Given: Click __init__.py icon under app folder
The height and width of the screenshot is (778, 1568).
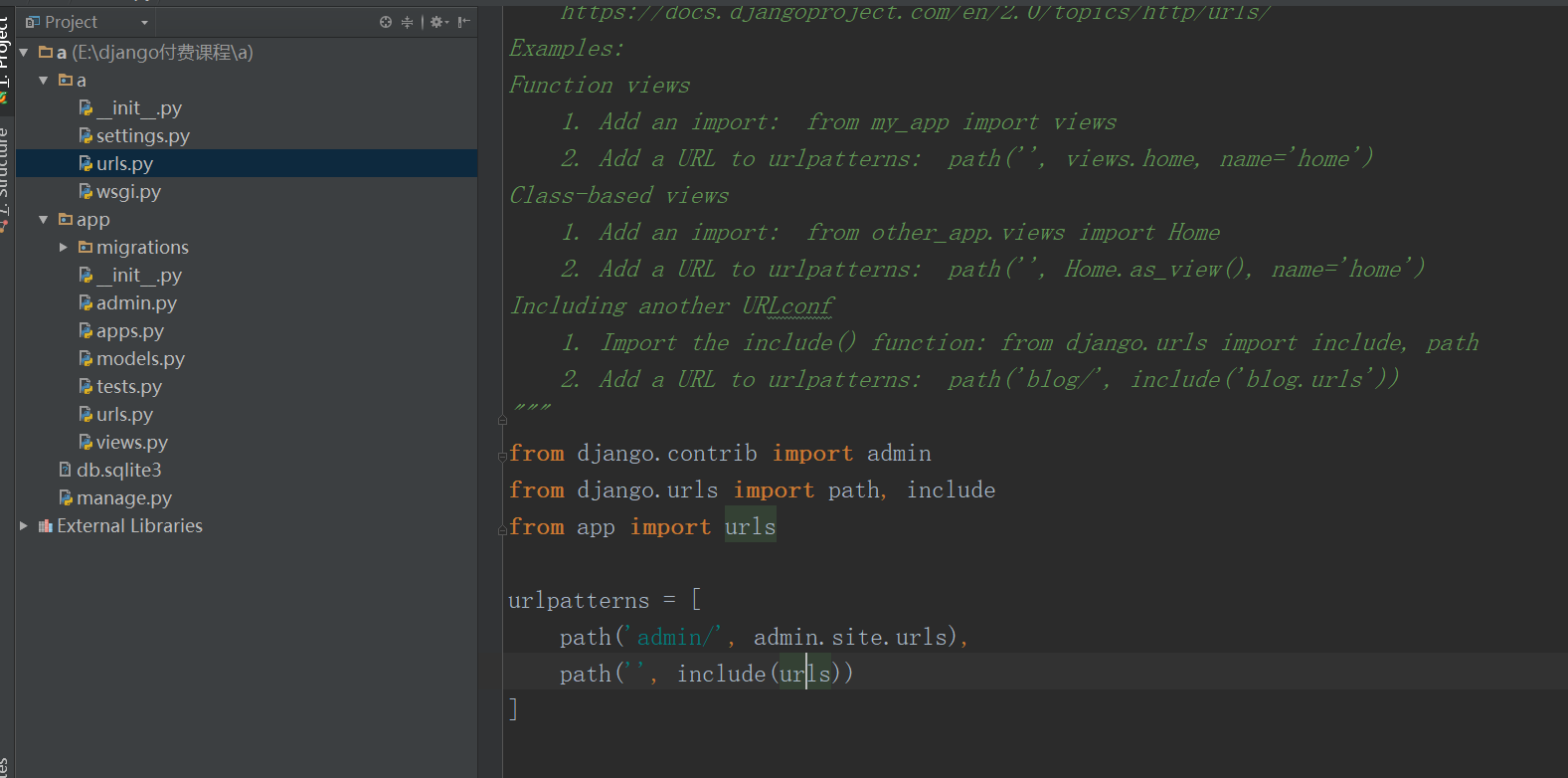Looking at the screenshot, I should pos(86,275).
